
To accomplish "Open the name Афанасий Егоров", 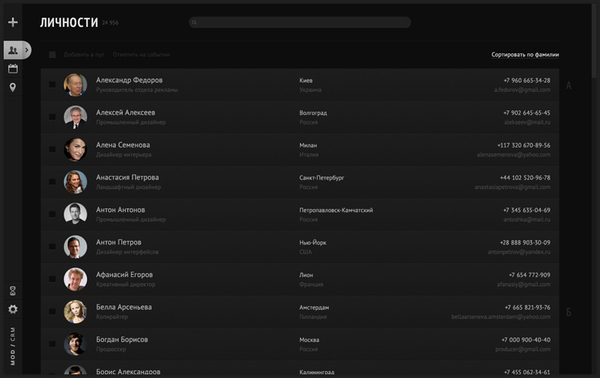I will [x=124, y=275].
